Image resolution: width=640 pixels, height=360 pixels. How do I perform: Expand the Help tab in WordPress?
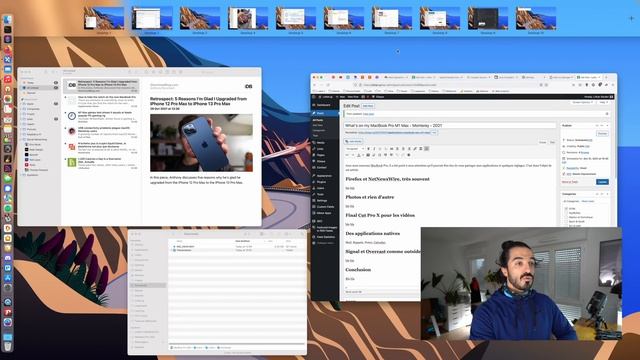[x=604, y=102]
